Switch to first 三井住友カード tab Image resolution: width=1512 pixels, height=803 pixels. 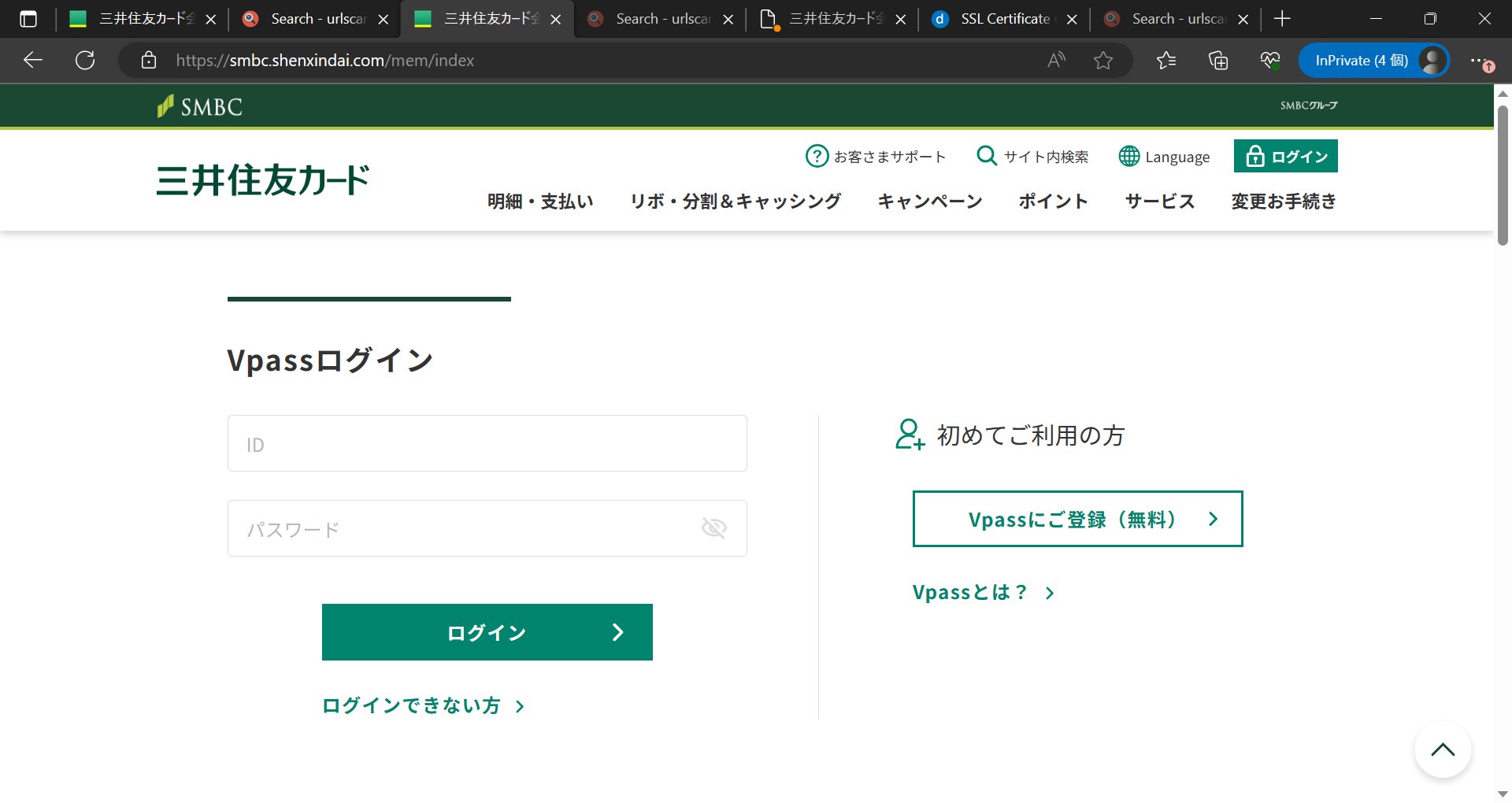(x=142, y=19)
